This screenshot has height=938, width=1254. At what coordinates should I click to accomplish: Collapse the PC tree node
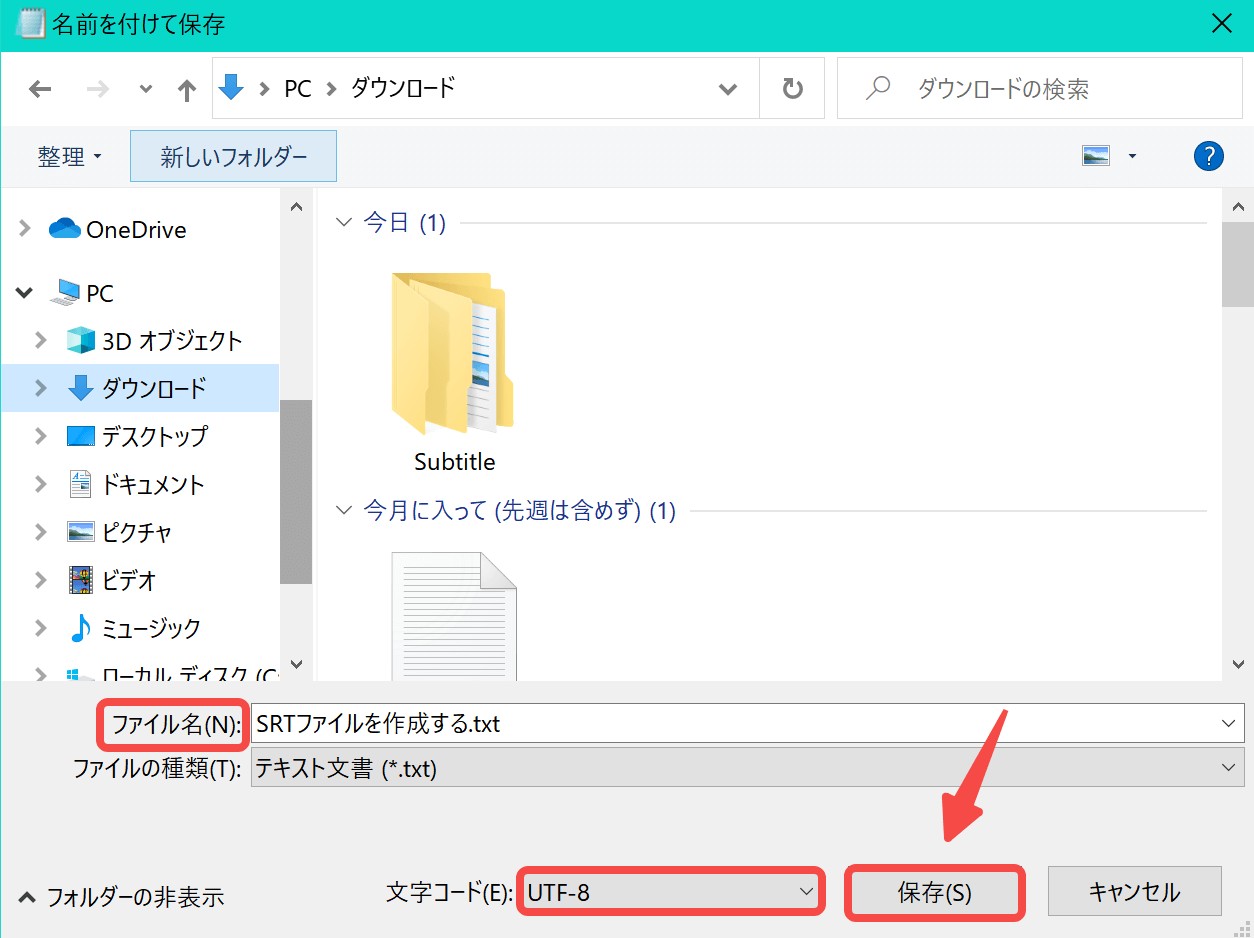coord(25,293)
